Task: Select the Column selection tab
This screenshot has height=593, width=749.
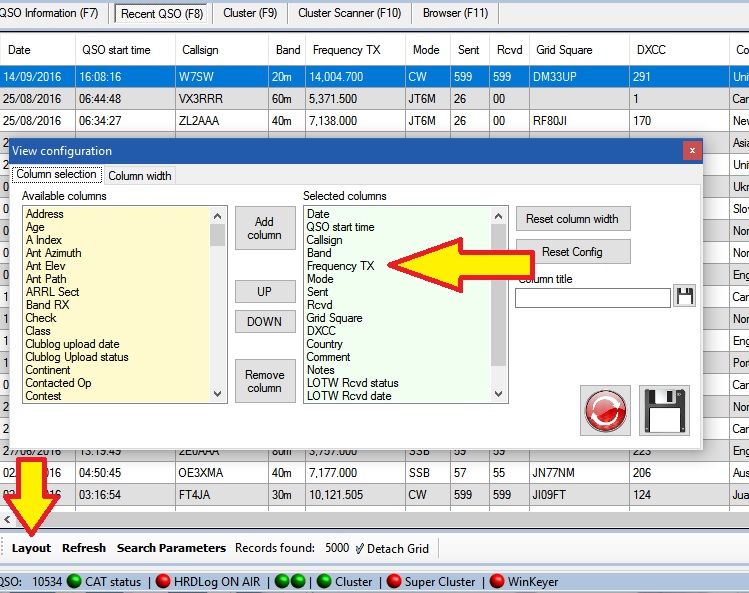Action: click(x=56, y=174)
